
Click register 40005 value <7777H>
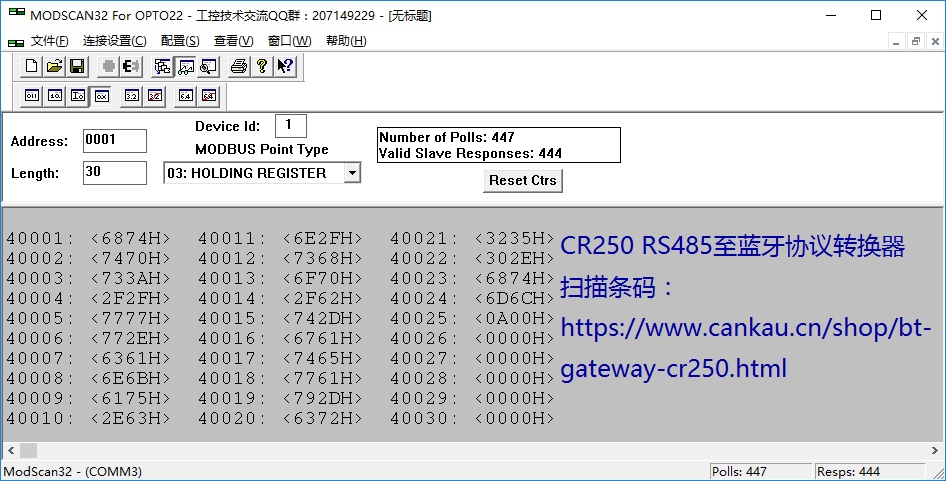[130, 318]
